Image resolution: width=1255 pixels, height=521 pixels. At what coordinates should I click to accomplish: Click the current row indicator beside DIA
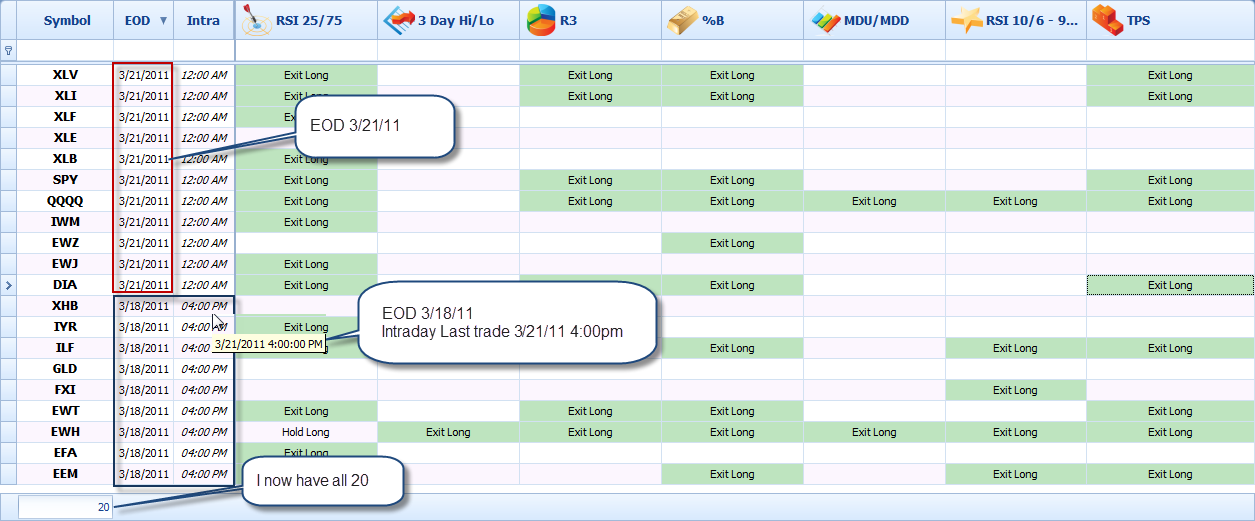coord(9,285)
